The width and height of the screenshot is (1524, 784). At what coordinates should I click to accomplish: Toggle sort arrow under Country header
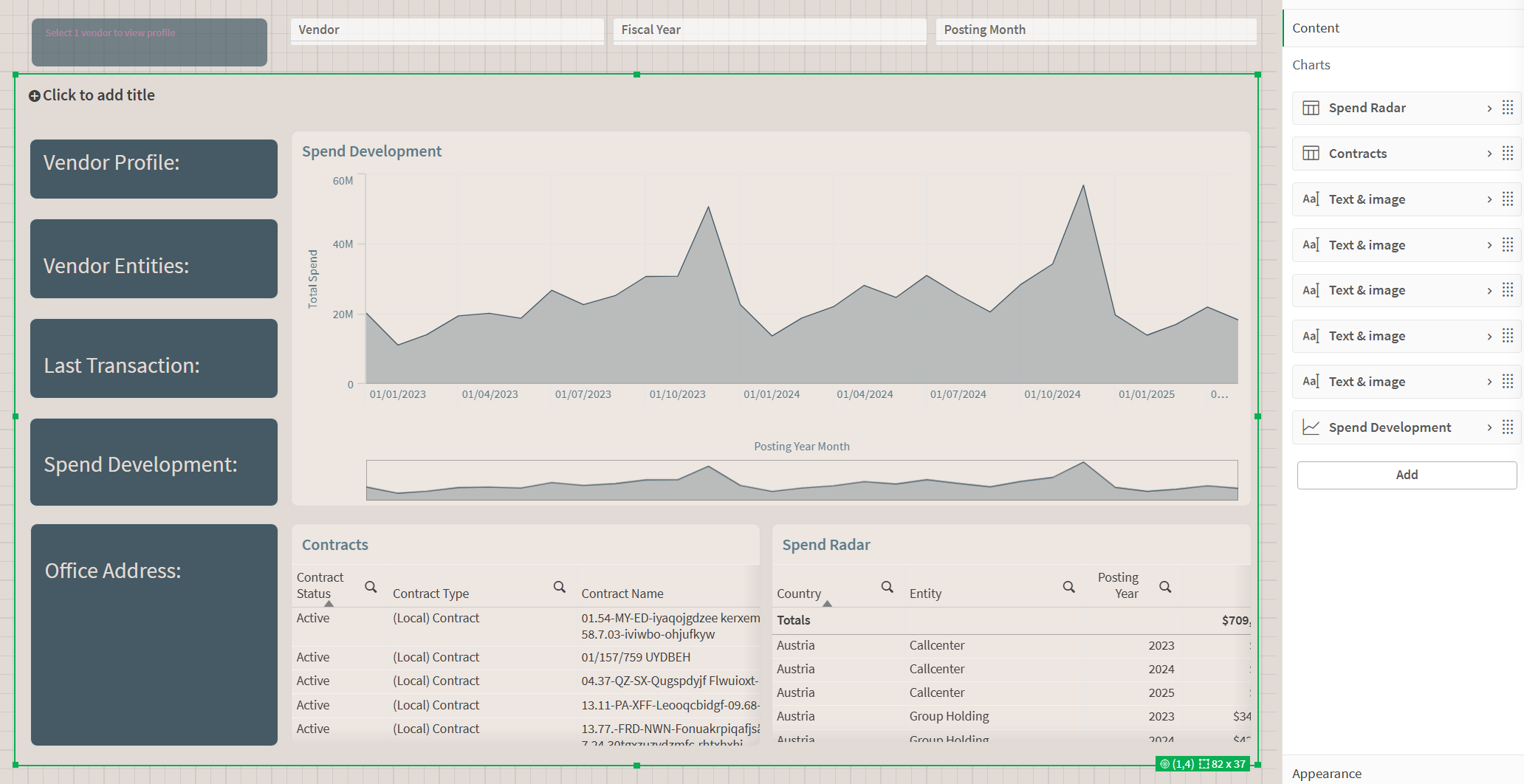tap(828, 604)
